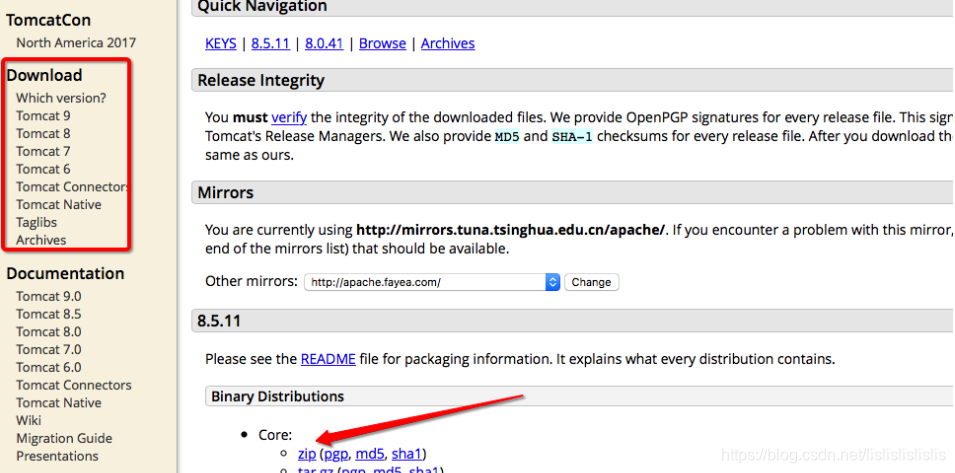Select Tomcat 9 in Download sidebar
955x473 pixels.
pos(43,116)
